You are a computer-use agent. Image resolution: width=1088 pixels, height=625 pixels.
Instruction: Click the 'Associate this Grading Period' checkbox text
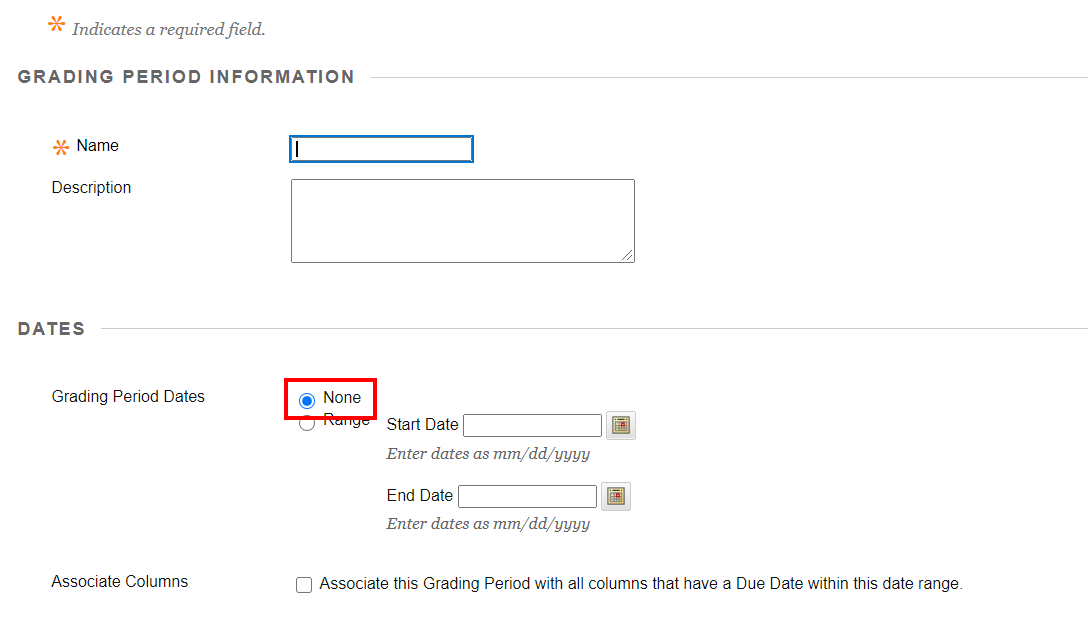(x=640, y=584)
